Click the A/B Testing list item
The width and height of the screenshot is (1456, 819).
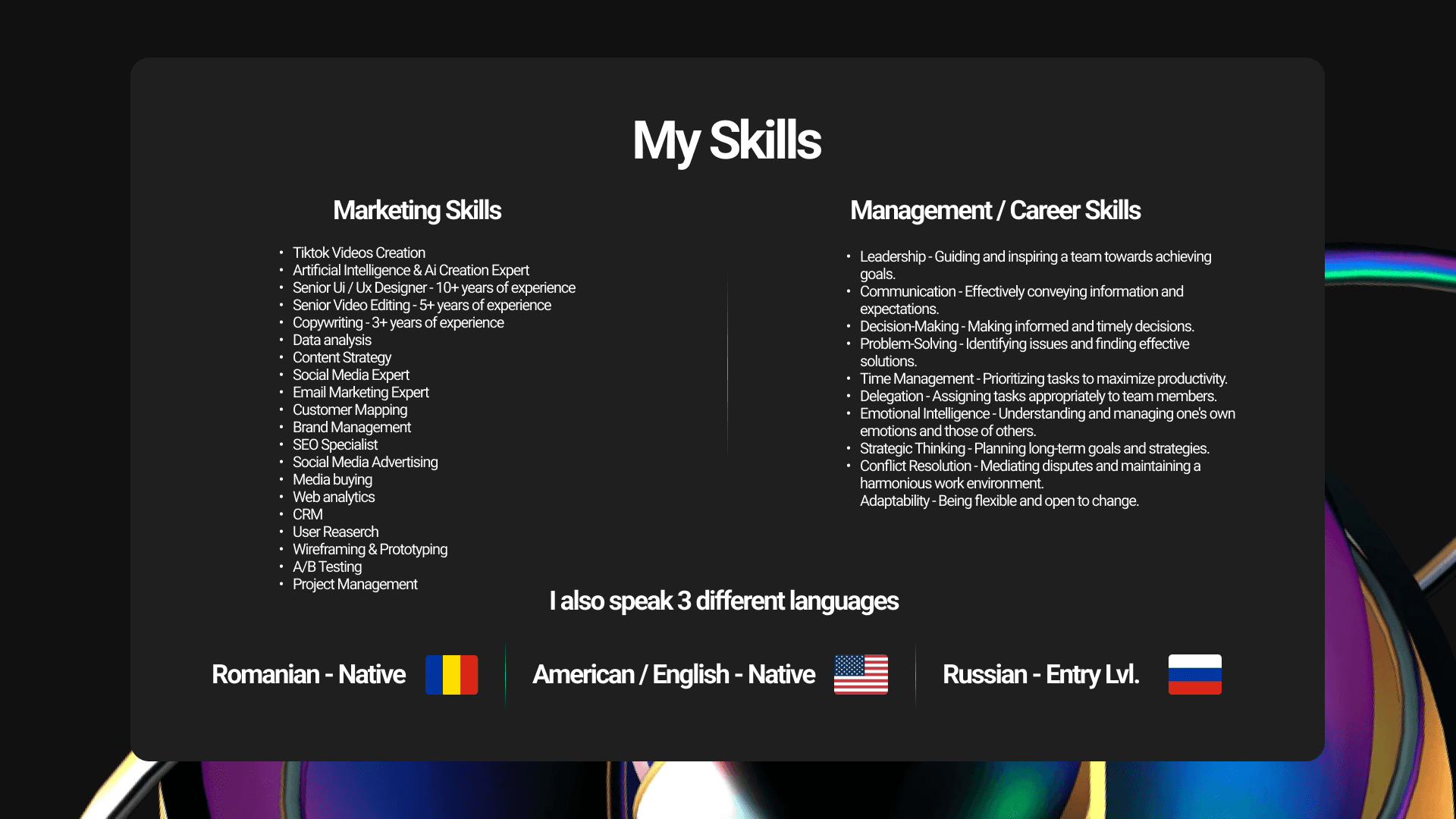pos(327,566)
